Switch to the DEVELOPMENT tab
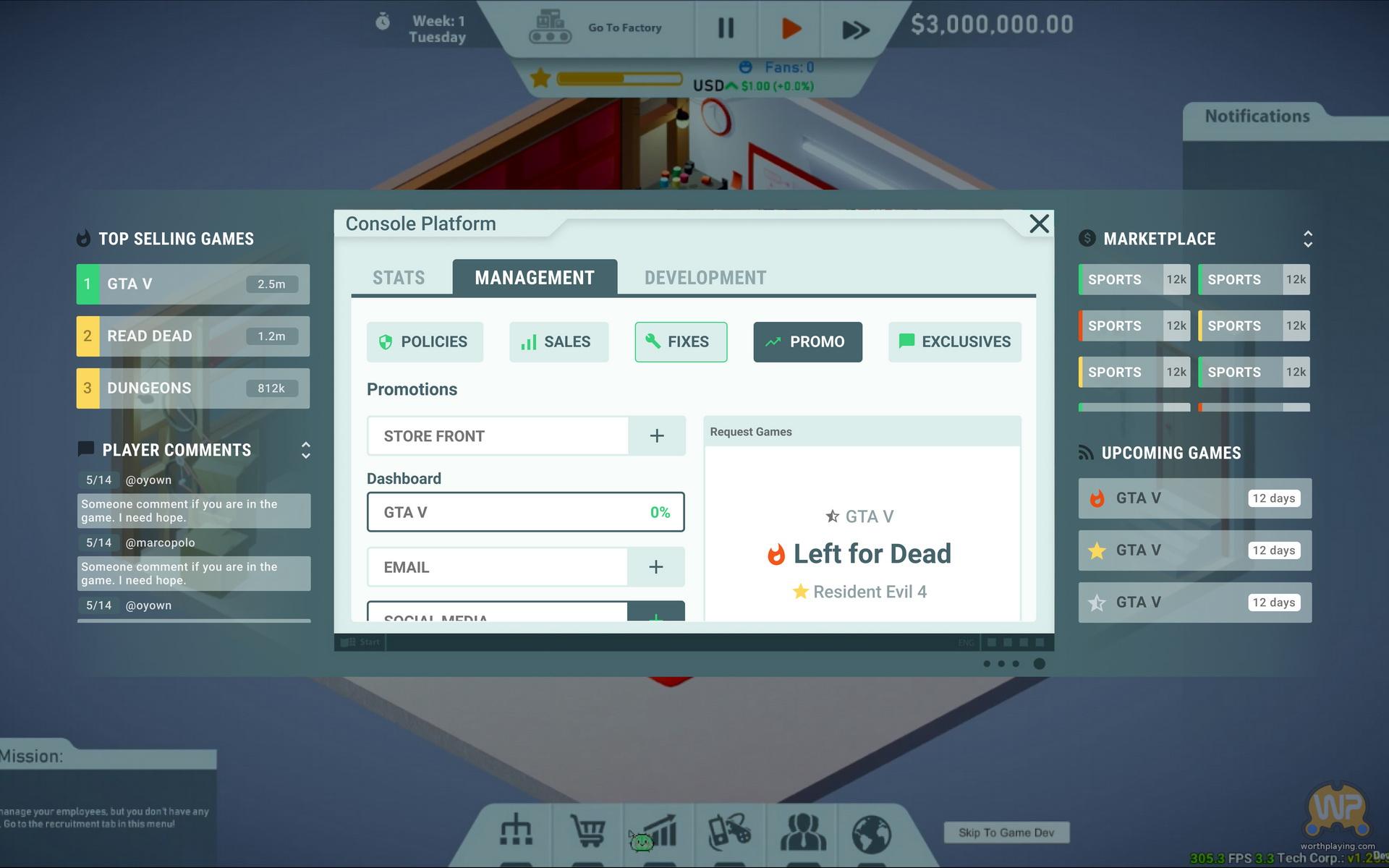 point(705,278)
